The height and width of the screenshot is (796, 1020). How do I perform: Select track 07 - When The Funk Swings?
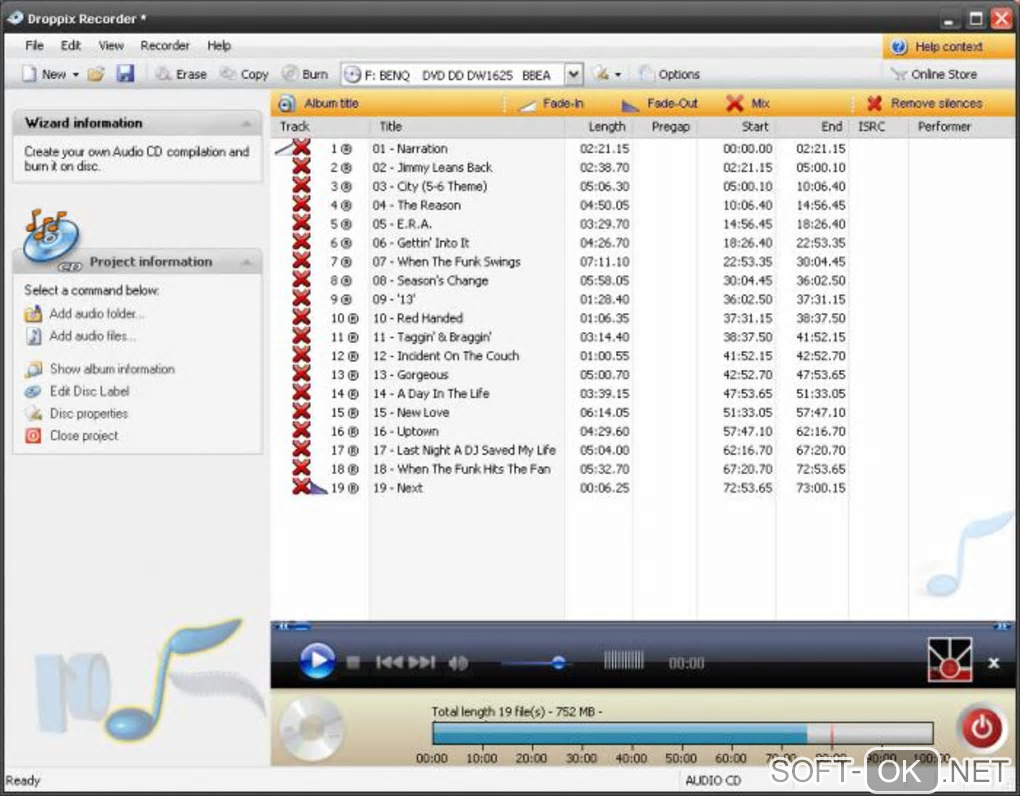coord(446,262)
